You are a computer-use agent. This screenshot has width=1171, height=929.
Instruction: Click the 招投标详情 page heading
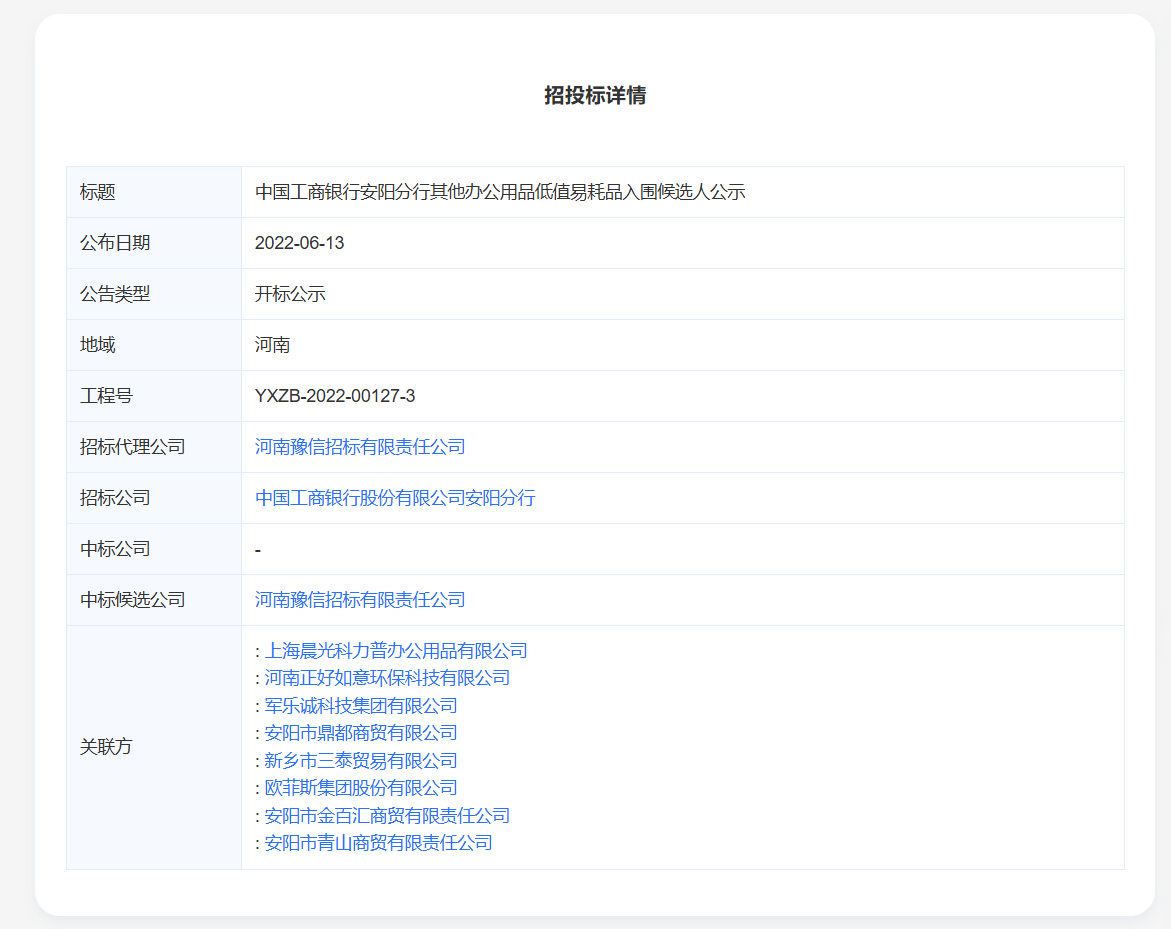point(595,96)
